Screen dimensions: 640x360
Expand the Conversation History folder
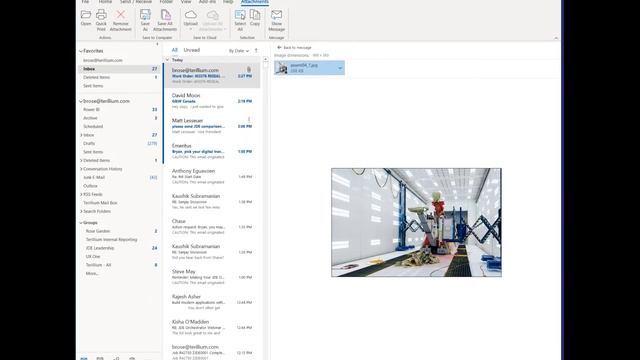click(x=81, y=169)
